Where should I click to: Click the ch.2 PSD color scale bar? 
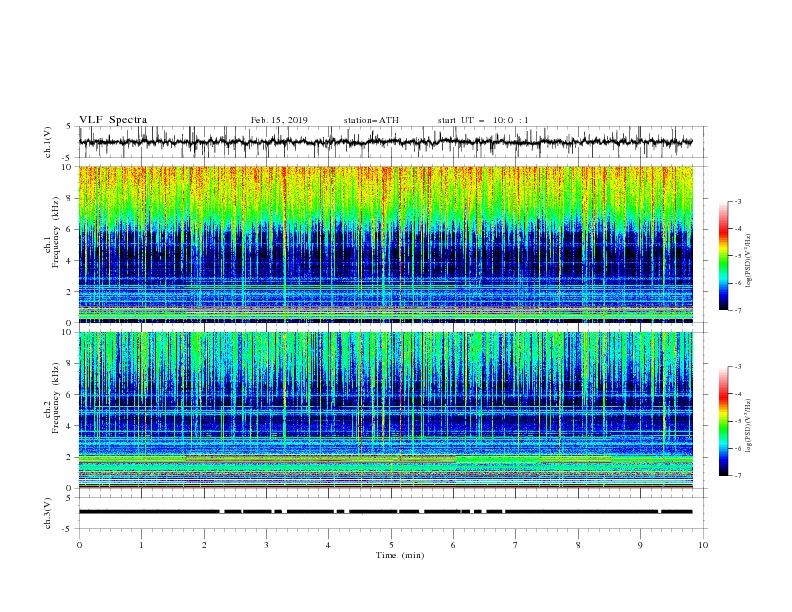(723, 421)
